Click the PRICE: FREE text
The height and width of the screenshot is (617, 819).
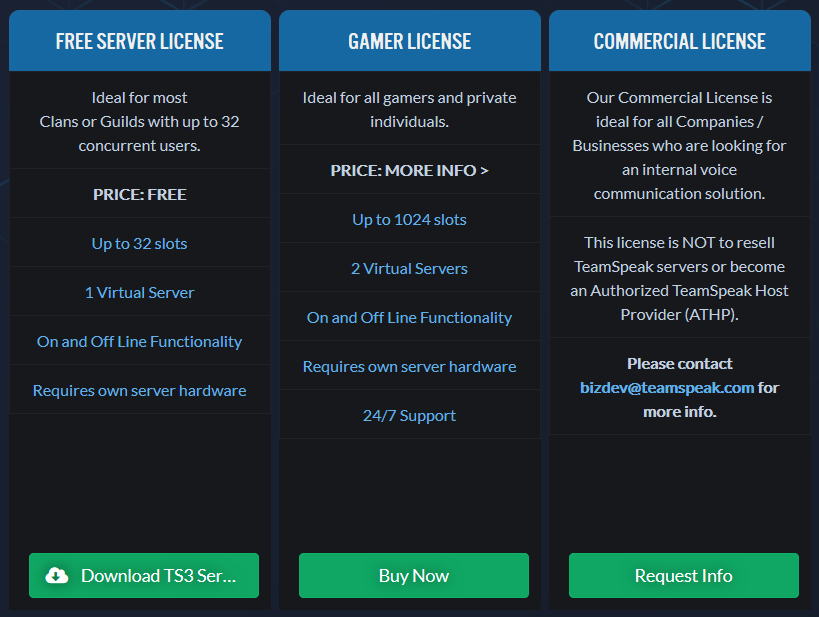(140, 194)
